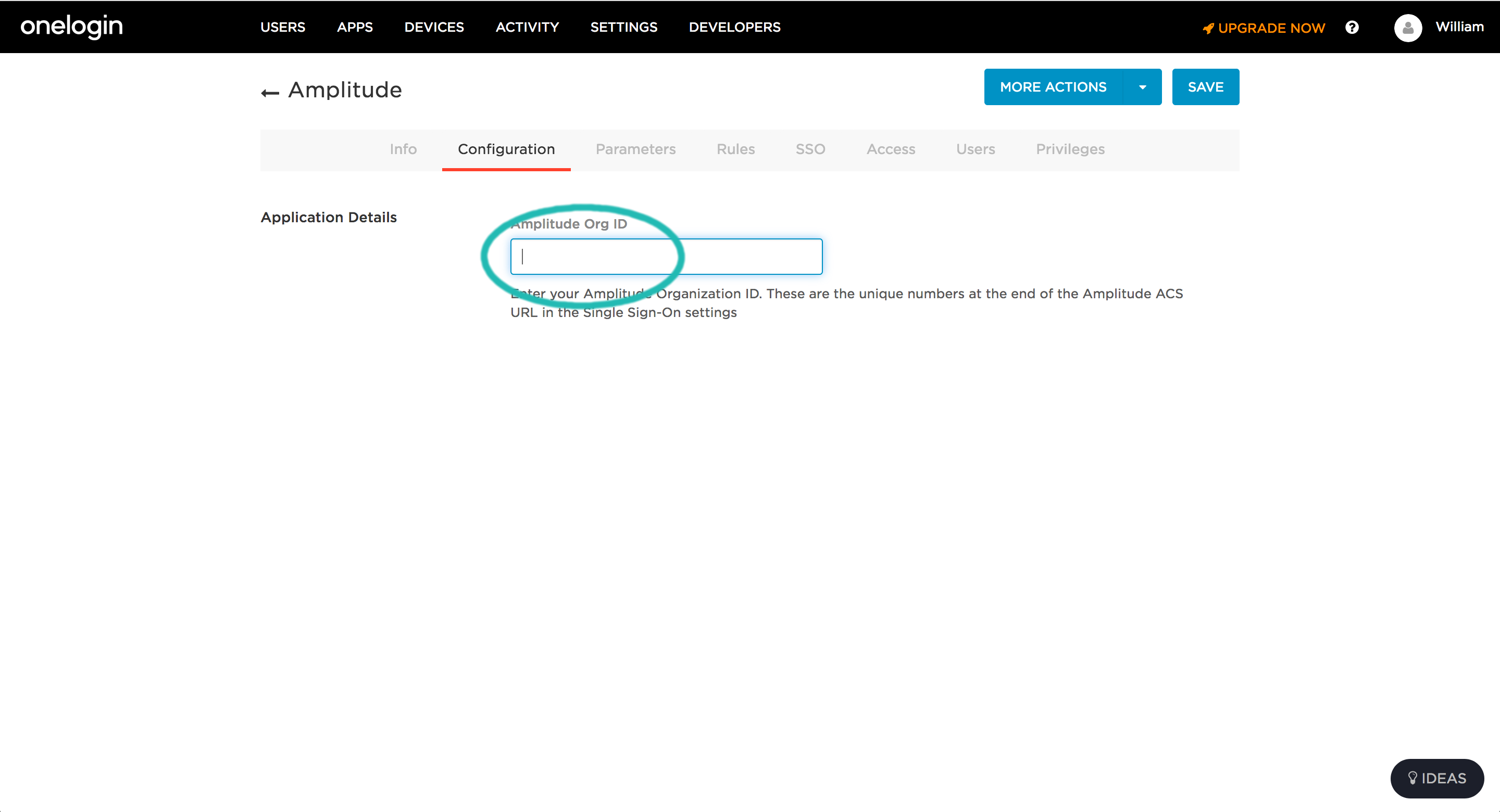Focus the Amplitude Org ID field
The width and height of the screenshot is (1500, 812).
coord(666,257)
